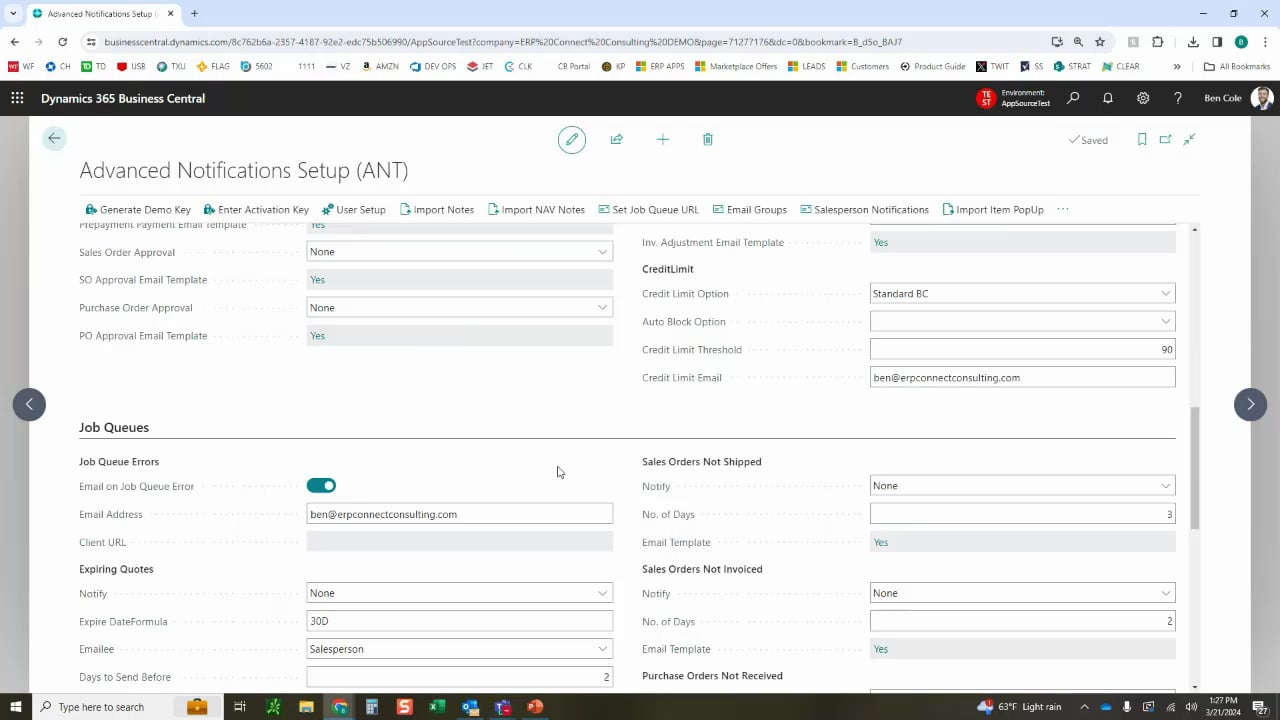This screenshot has width=1280, height=720.
Task: Open edit mode with the pencil icon
Action: (571, 139)
